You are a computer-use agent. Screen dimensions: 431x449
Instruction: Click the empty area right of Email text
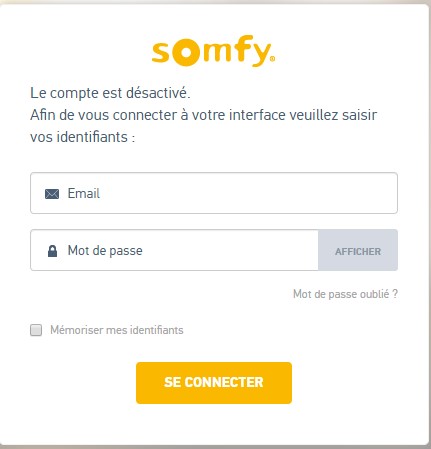[247, 193]
